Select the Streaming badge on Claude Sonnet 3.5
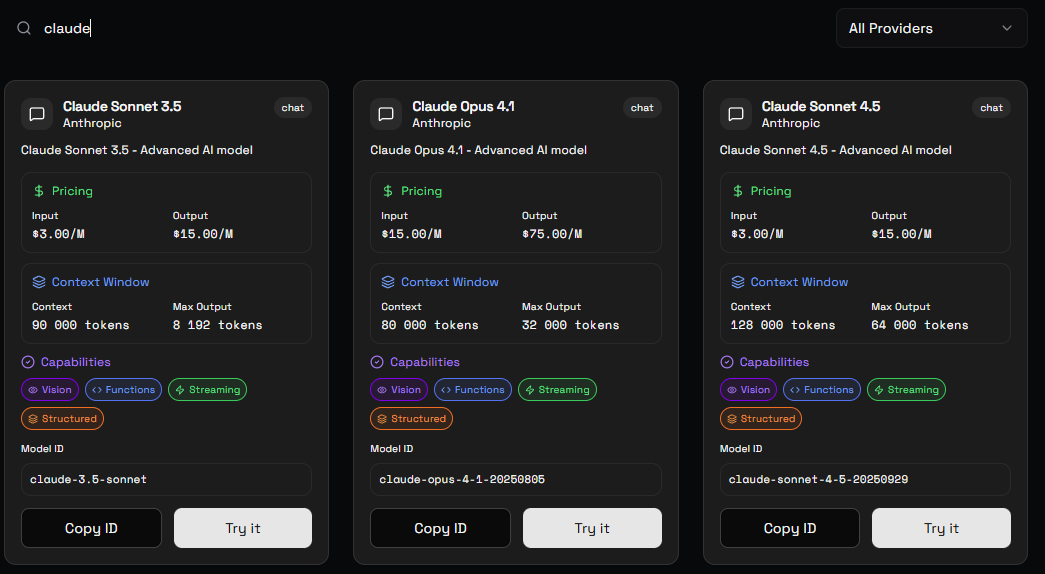 [207, 390]
